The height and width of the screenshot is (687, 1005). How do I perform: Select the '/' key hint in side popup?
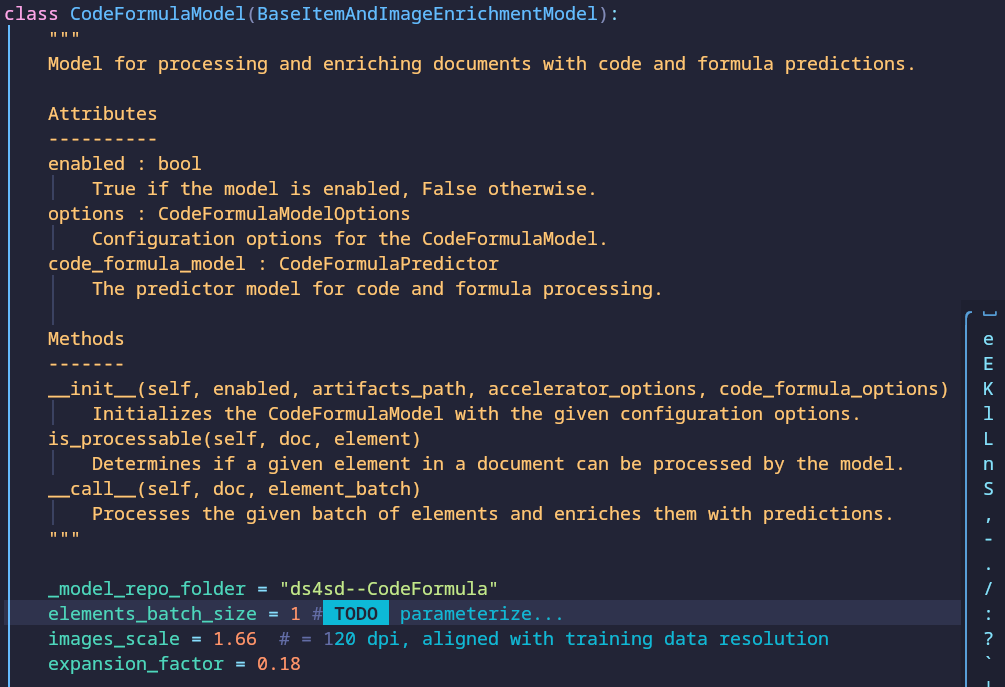click(988, 589)
